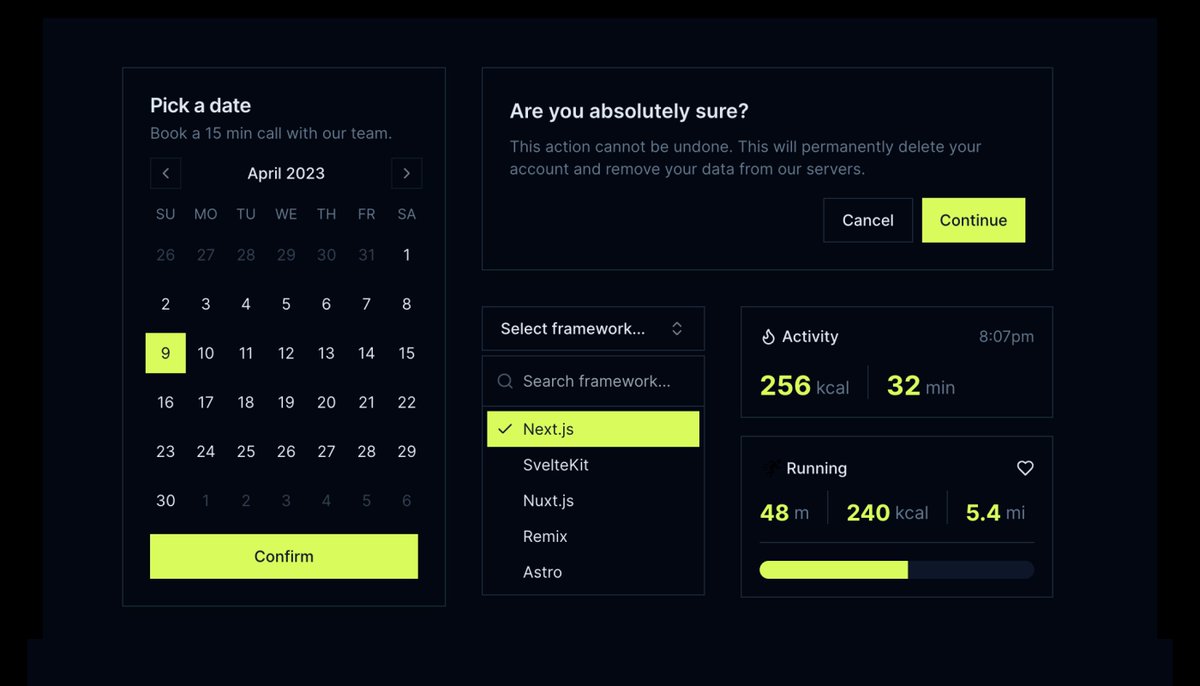Select April 8 in the calendar

(x=406, y=304)
